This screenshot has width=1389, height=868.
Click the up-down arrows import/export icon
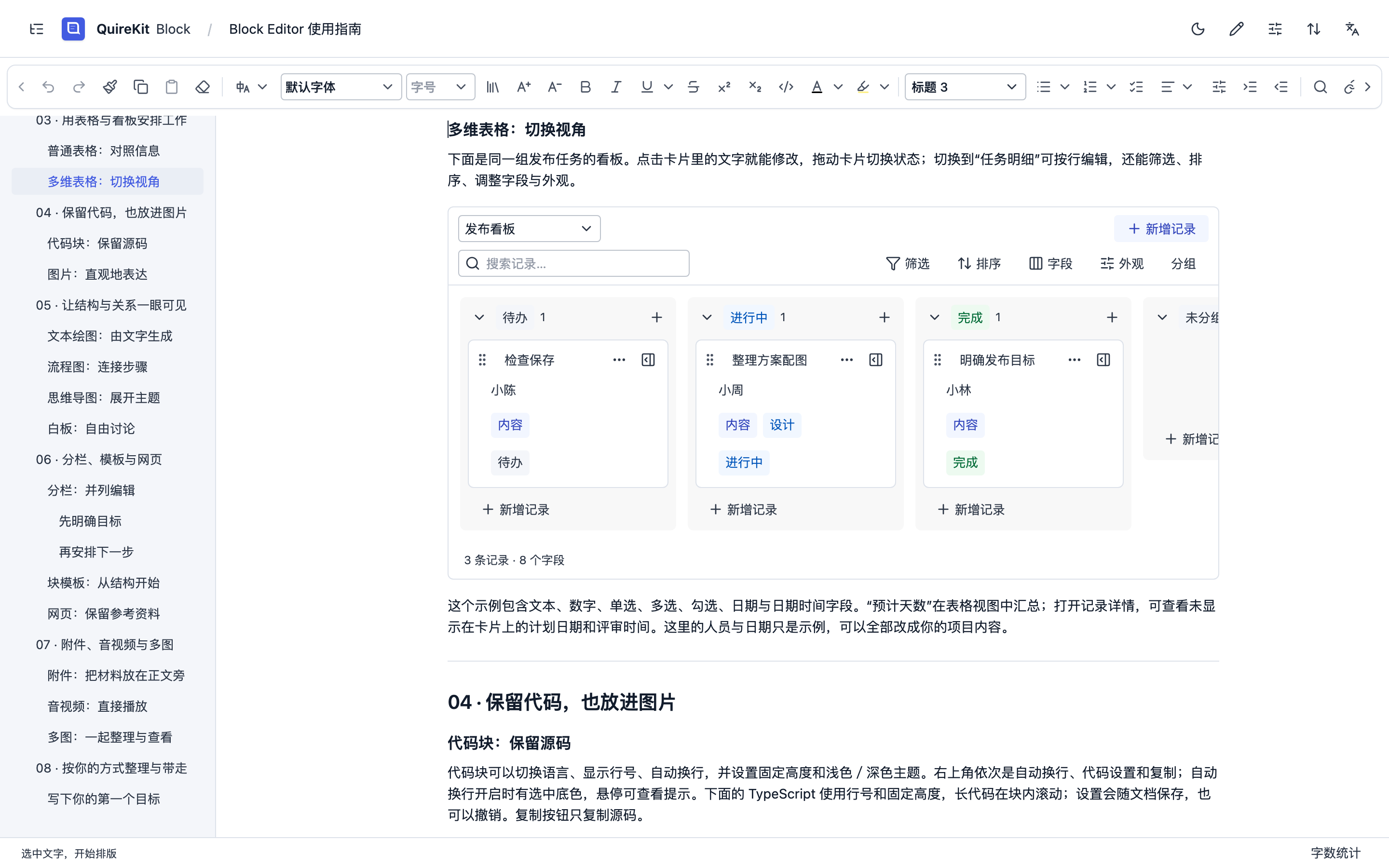point(1314,29)
